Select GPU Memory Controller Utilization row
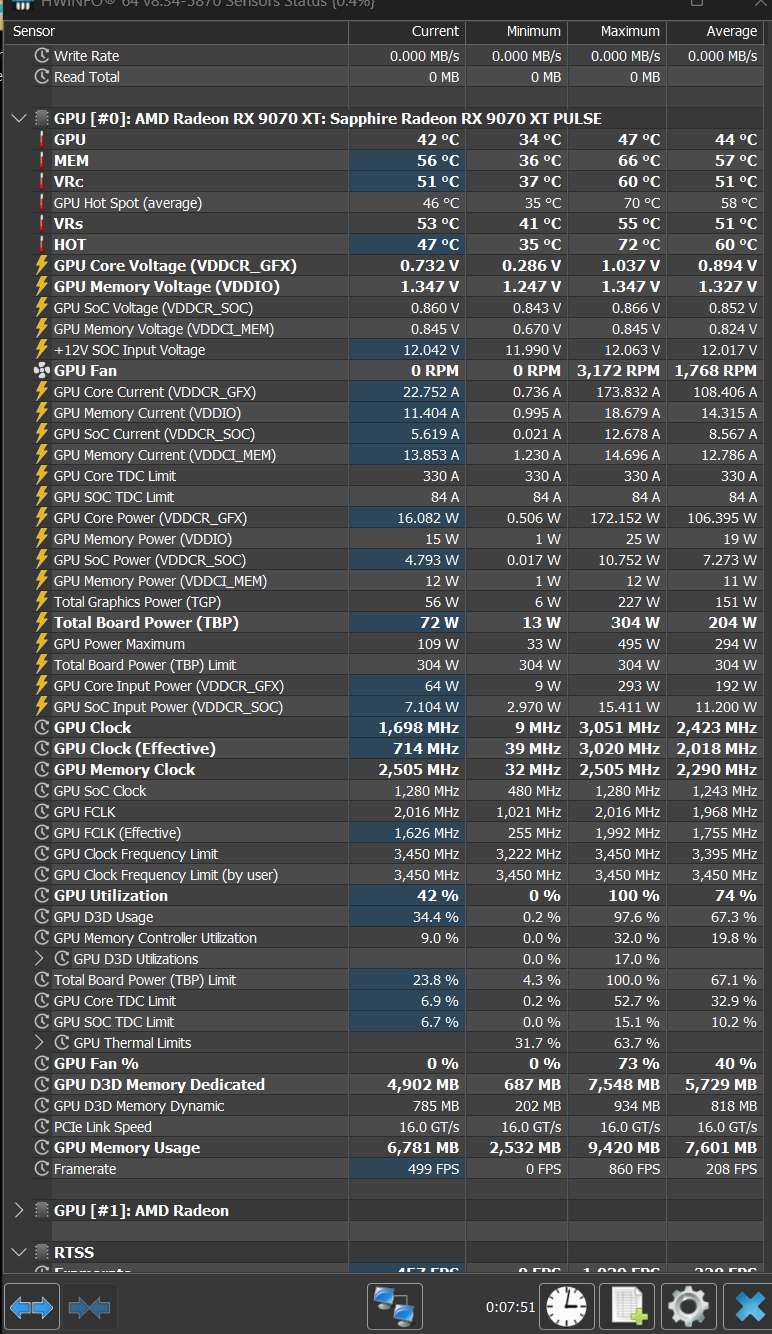This screenshot has height=1334, width=772. 386,938
